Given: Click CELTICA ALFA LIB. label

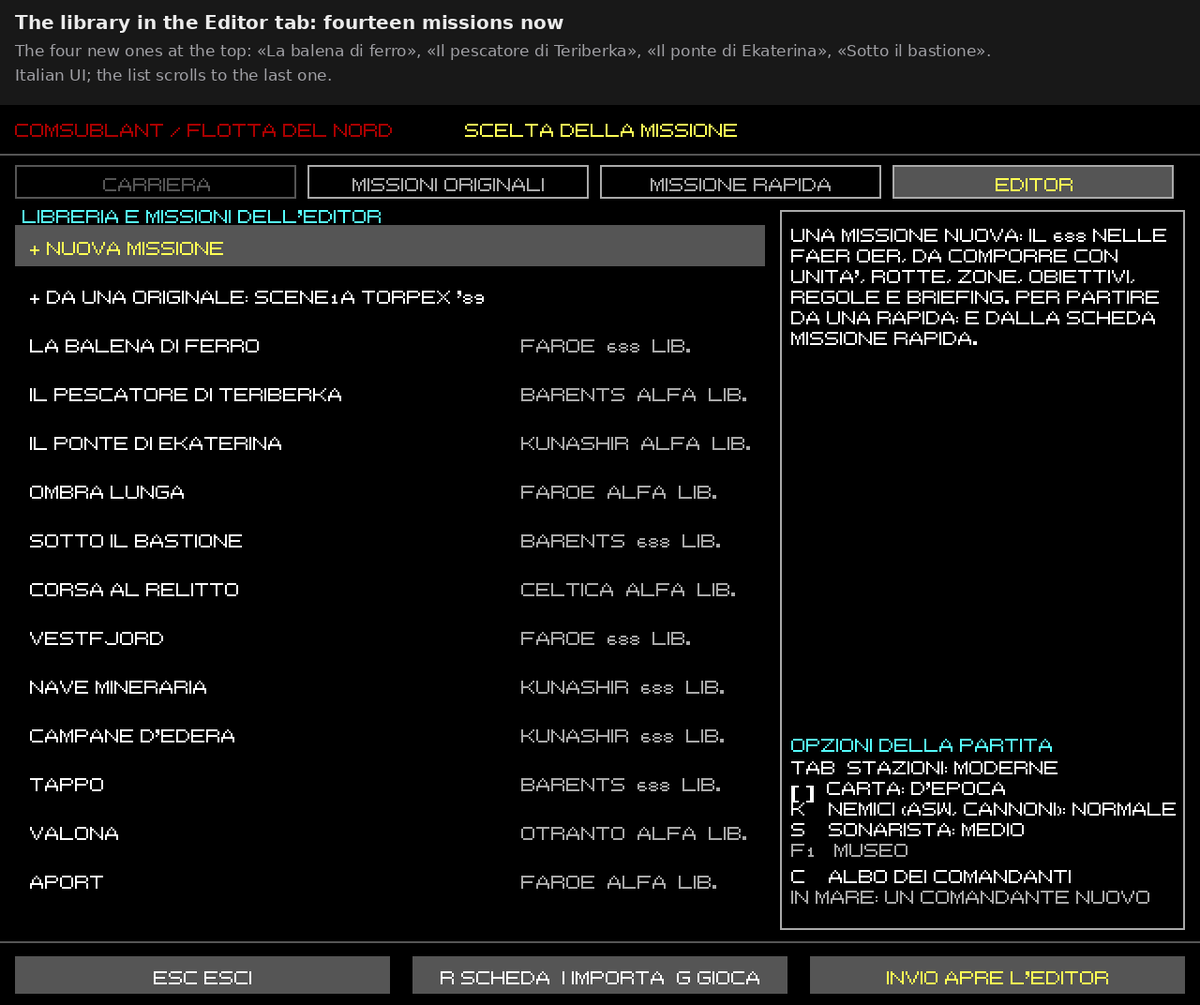Looking at the screenshot, I should pos(628,590).
